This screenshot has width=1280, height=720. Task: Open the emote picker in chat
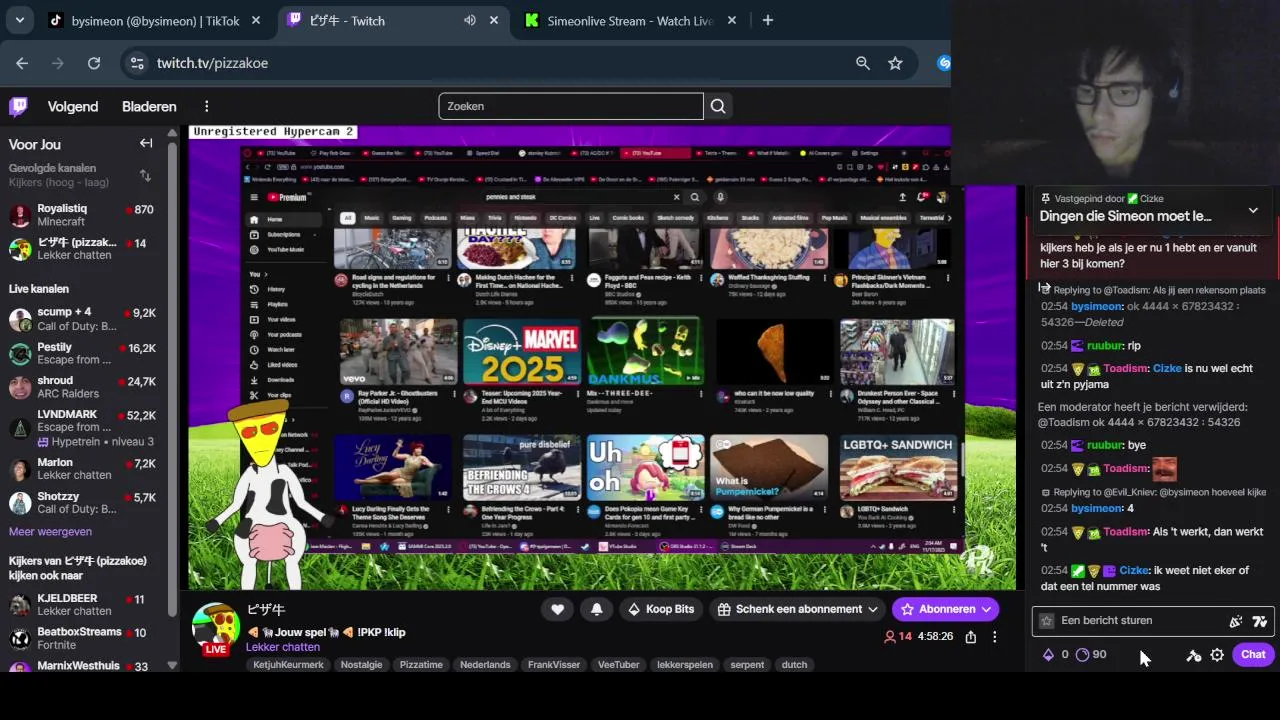click(x=1236, y=621)
